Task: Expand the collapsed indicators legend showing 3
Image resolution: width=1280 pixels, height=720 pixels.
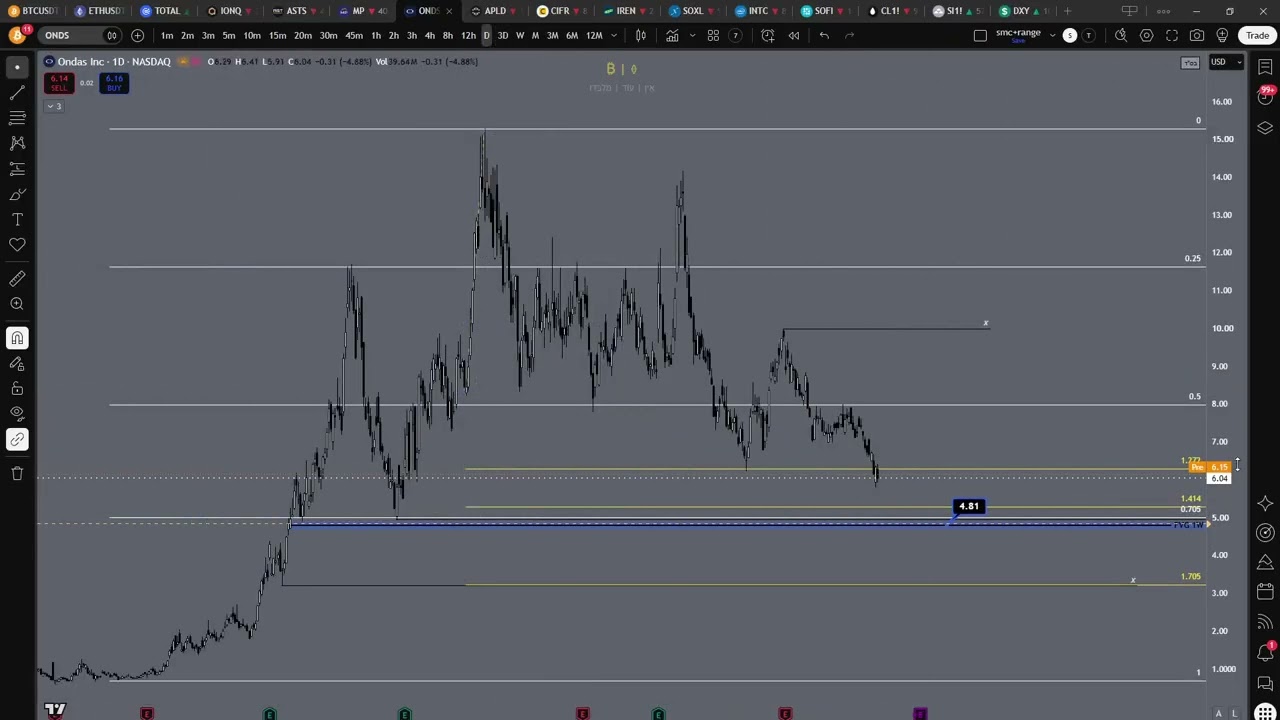Action: click(x=53, y=106)
